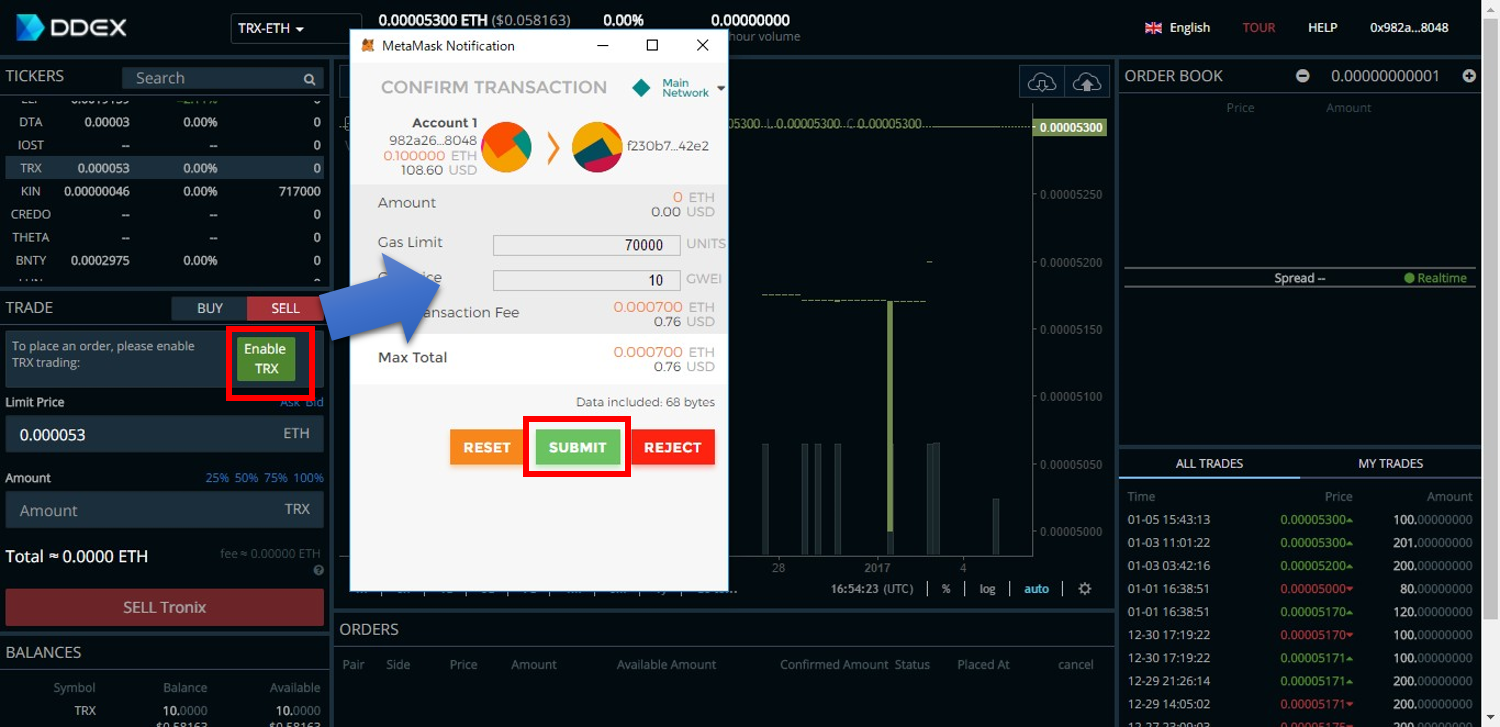Click the Gas Limit input field
This screenshot has width=1500, height=727.
(x=586, y=245)
